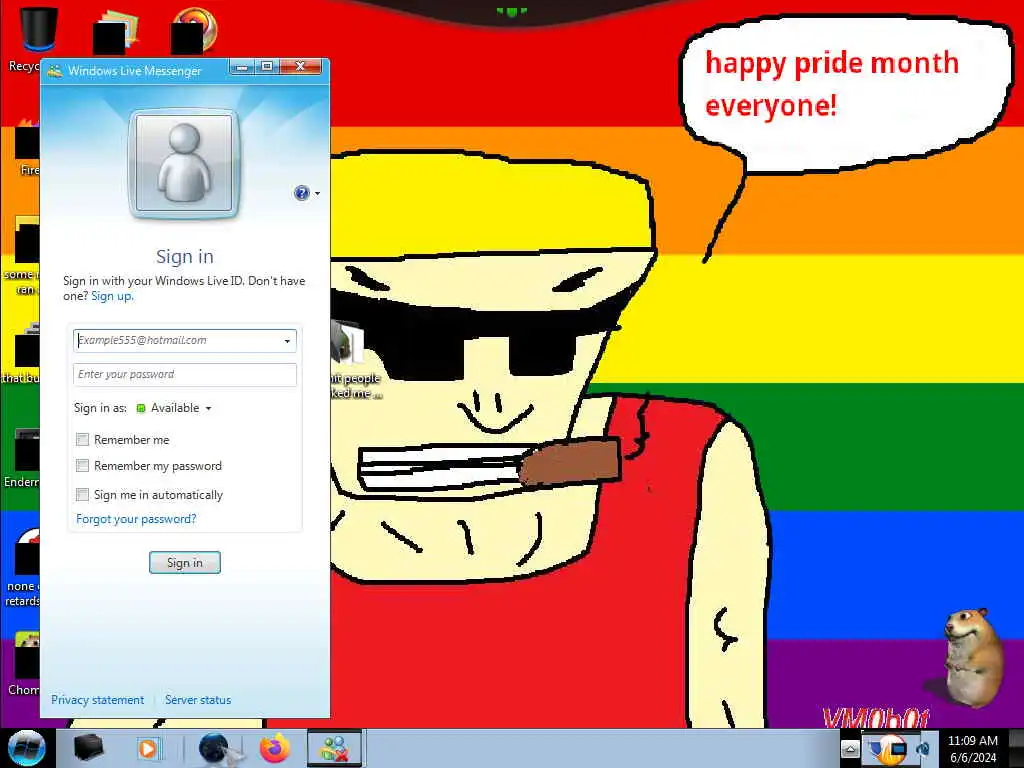Screen dimensions: 1024x768
Task: Maximize the Windows Live Messenger window
Action: point(266,67)
